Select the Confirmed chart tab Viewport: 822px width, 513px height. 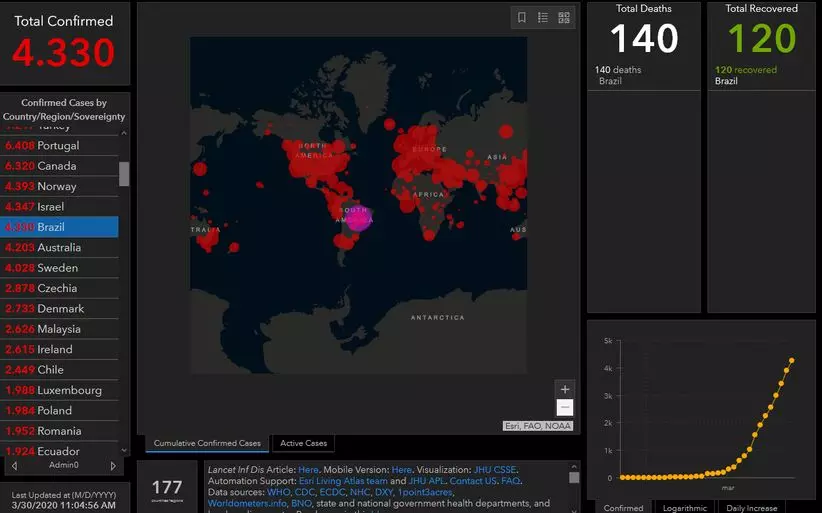click(623, 507)
